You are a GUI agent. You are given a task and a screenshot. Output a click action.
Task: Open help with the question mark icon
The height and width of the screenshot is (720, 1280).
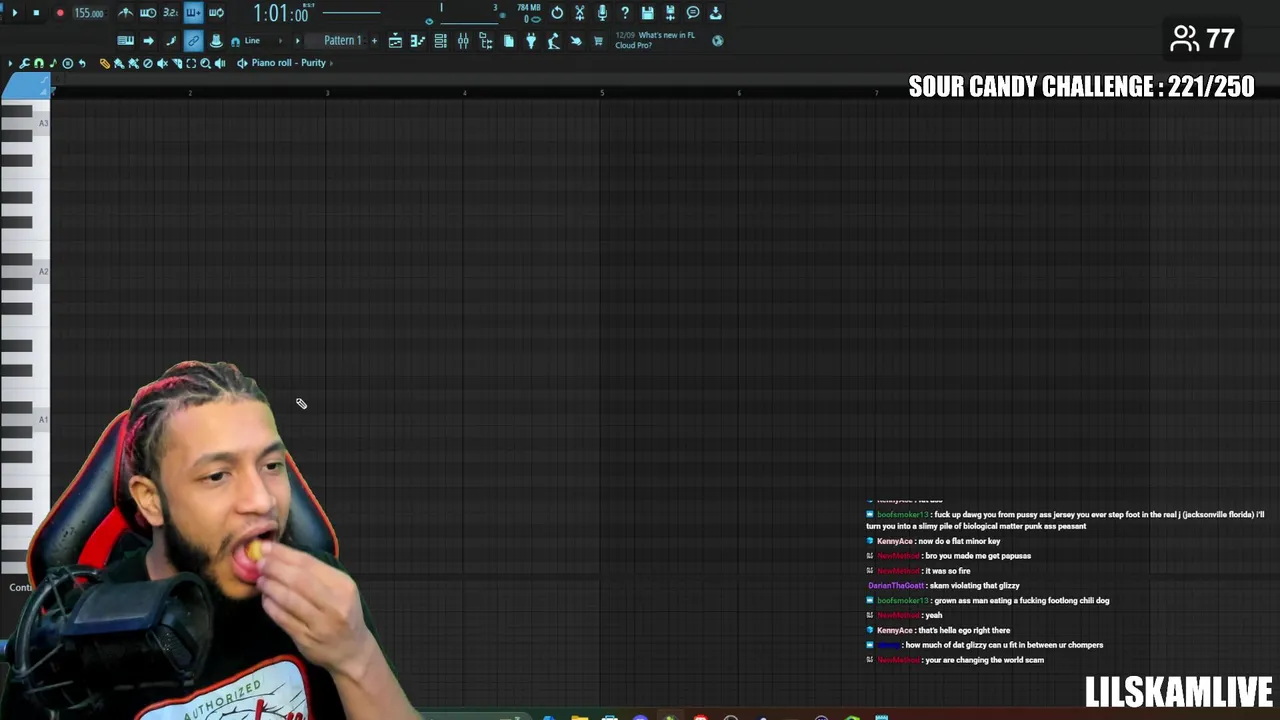tap(625, 13)
